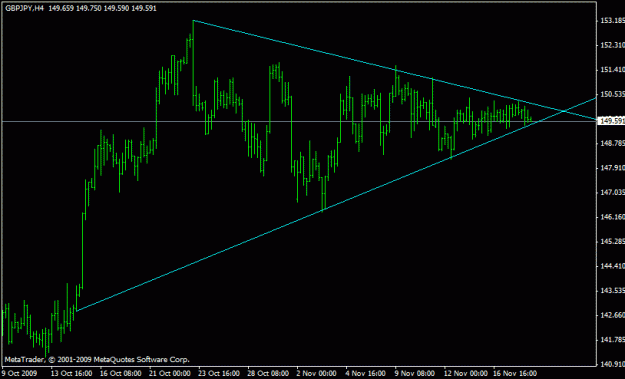
Task: Click the 152.310 price axis label
Action: coord(612,45)
